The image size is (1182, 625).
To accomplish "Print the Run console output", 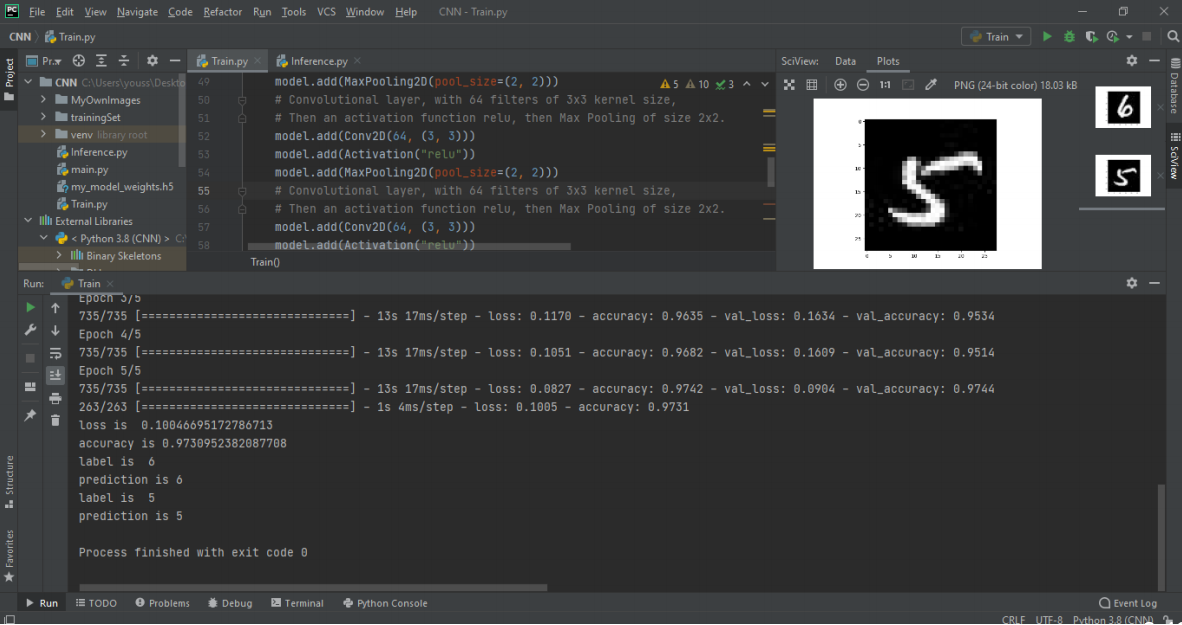I will click(x=55, y=398).
